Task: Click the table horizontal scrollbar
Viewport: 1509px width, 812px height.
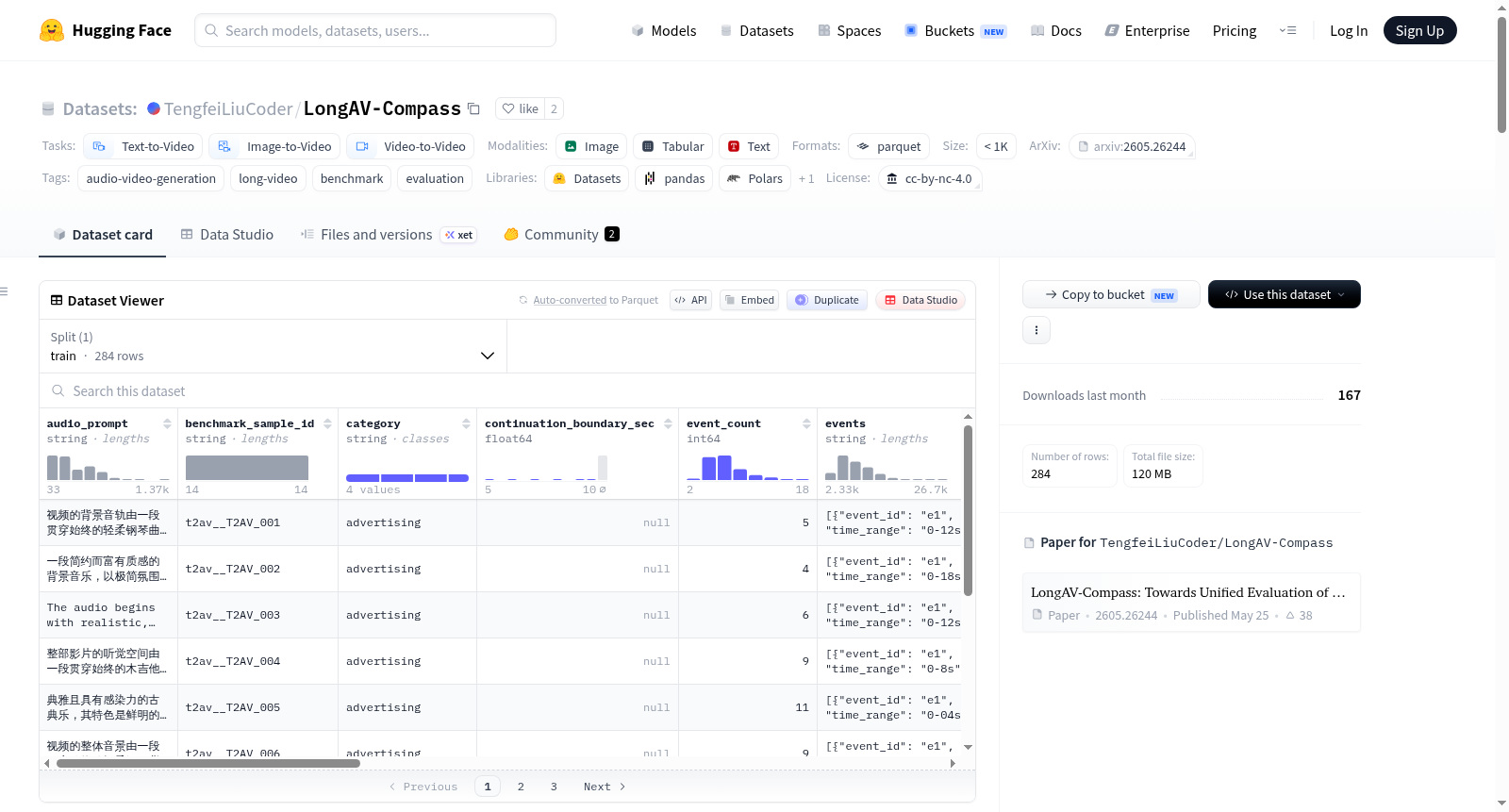Action: (208, 763)
